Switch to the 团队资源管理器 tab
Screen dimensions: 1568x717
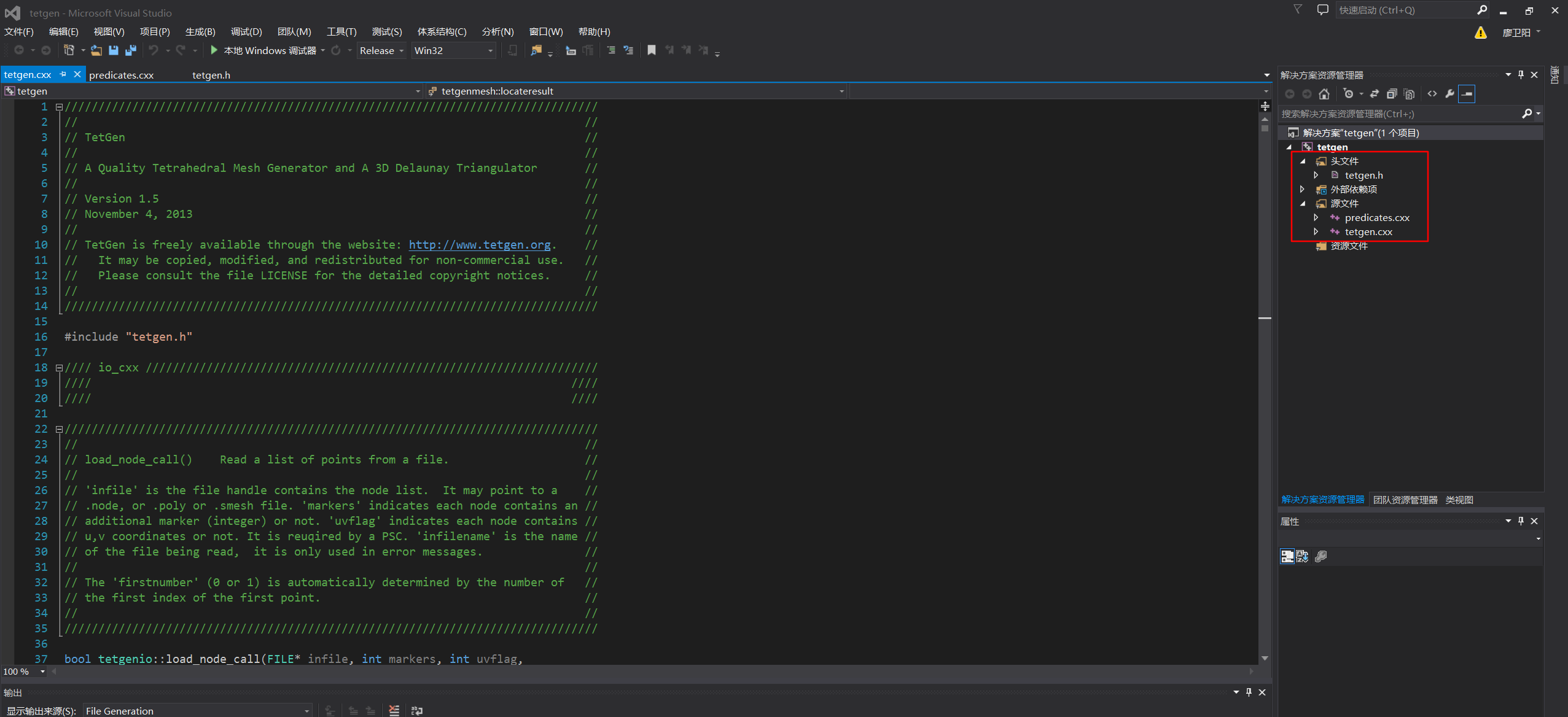1405,500
